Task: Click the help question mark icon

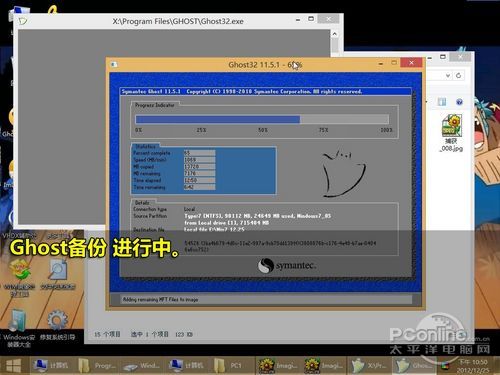Action: click(459, 102)
